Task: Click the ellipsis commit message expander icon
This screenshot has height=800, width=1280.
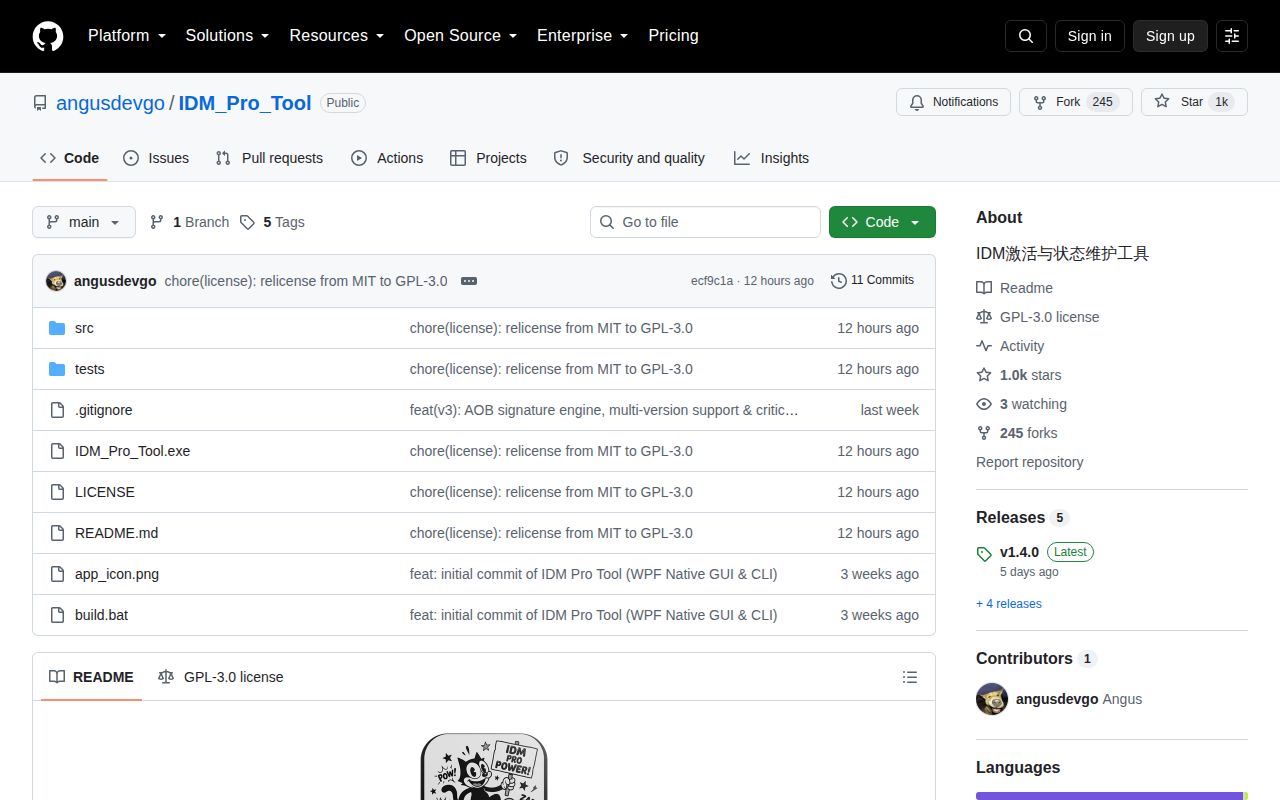Action: click(x=469, y=281)
